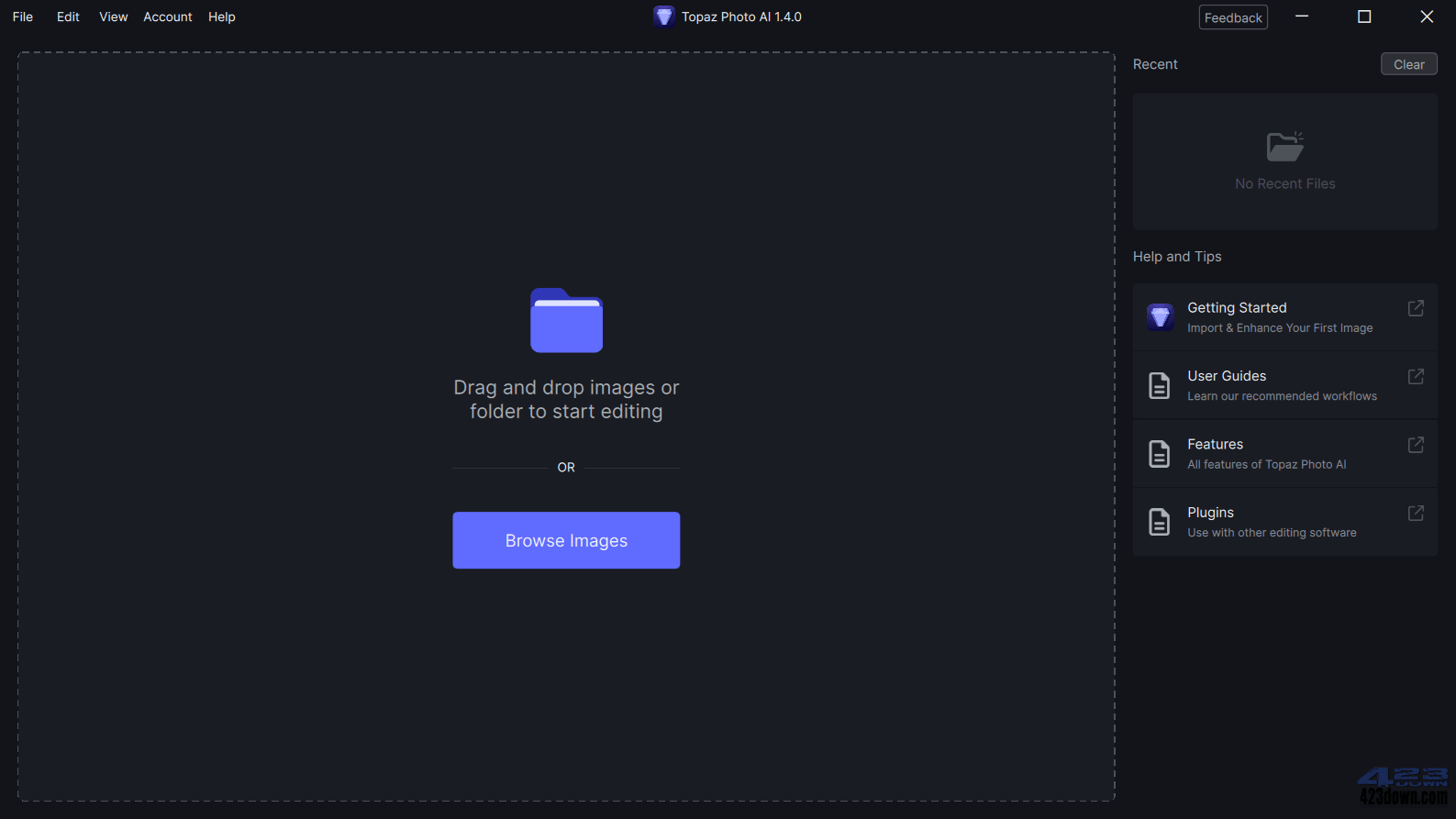Click 'Learn our recommended workflows' text
Screen dimensions: 1456x819
1282,396
